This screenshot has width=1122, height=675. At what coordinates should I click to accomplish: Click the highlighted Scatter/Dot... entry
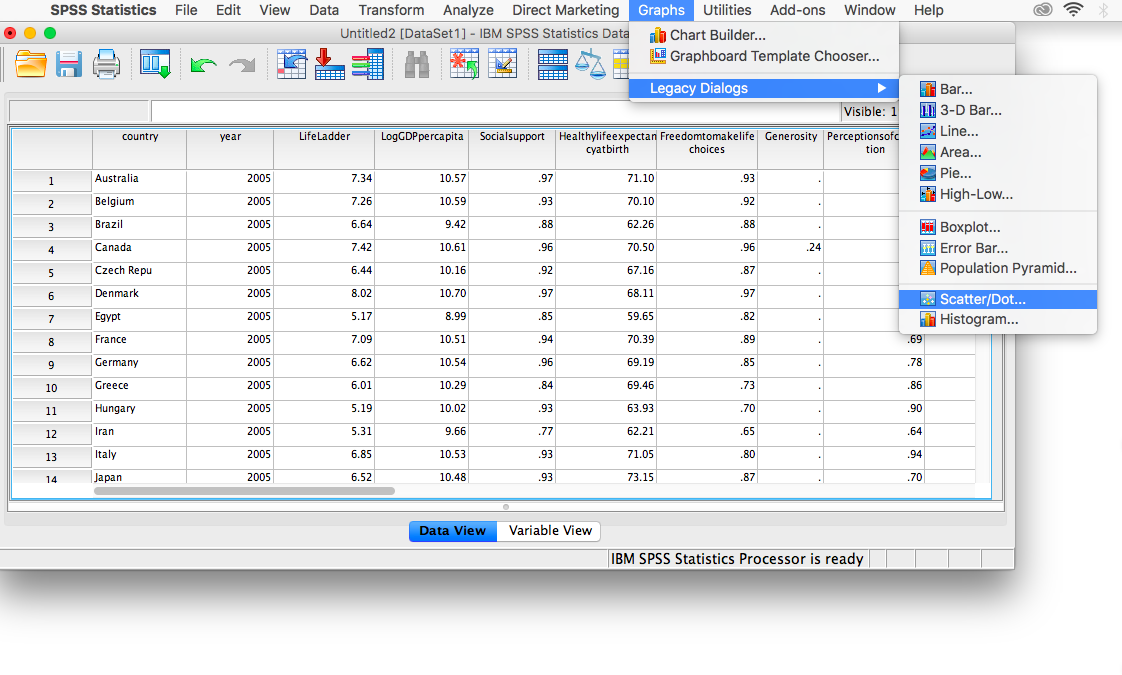[997, 299]
